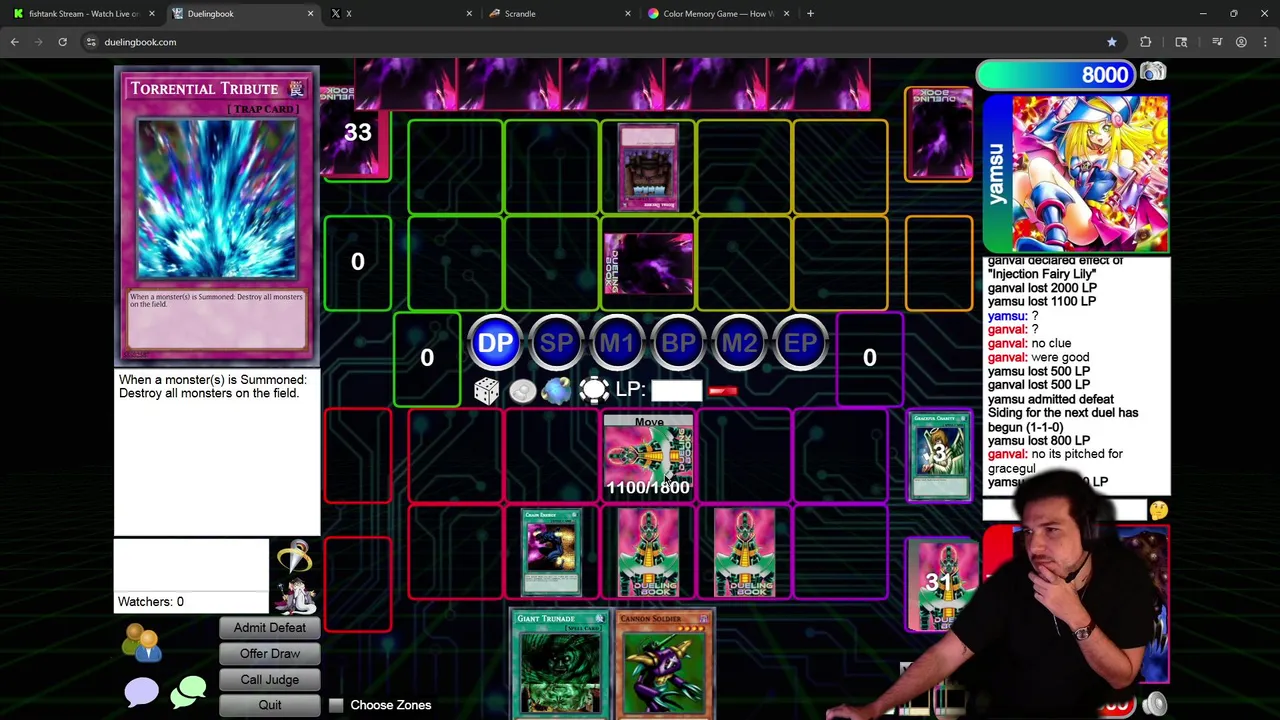Go to Main Phase 2 M2 button

(739, 344)
